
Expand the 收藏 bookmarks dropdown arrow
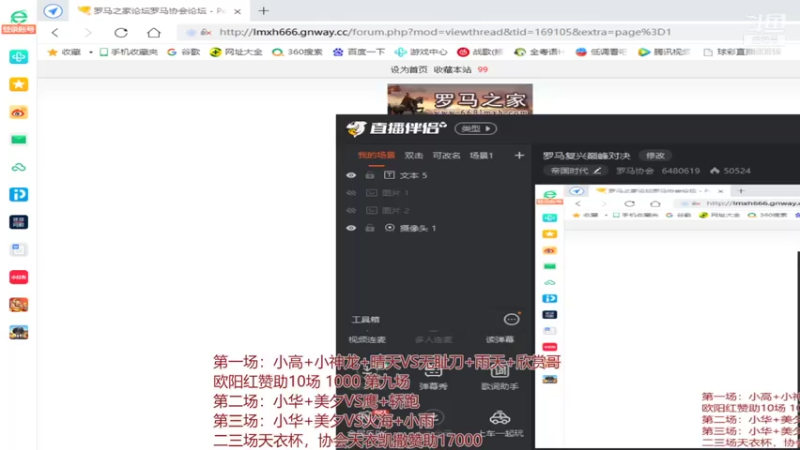[91, 52]
